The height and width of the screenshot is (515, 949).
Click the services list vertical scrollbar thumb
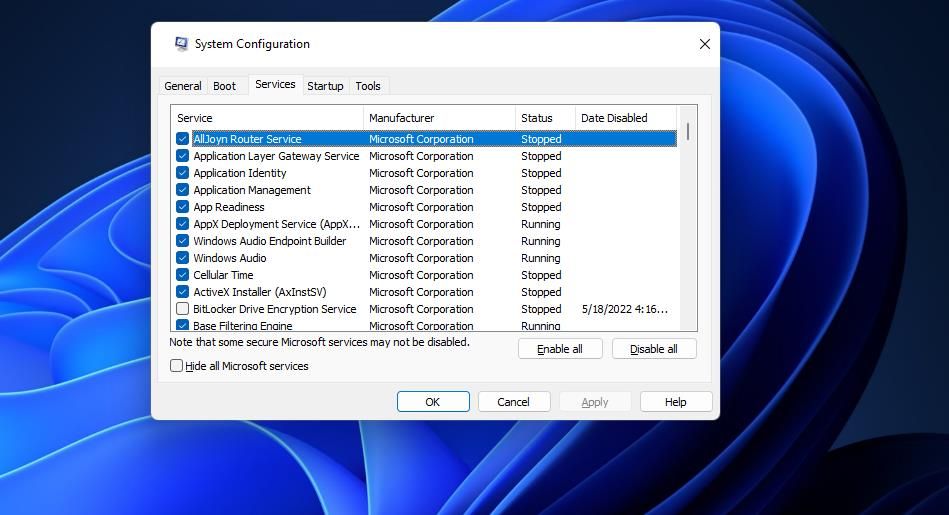tap(688, 131)
